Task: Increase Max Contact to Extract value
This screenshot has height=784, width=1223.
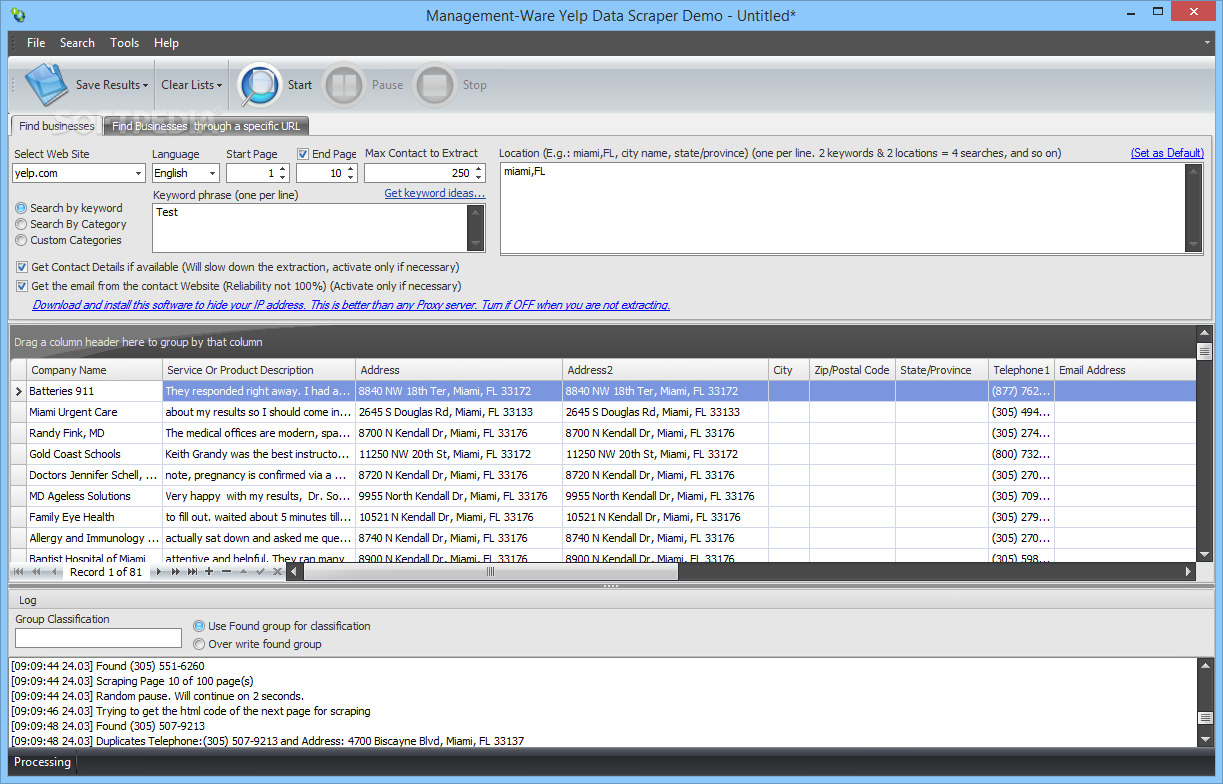Action: 479,169
